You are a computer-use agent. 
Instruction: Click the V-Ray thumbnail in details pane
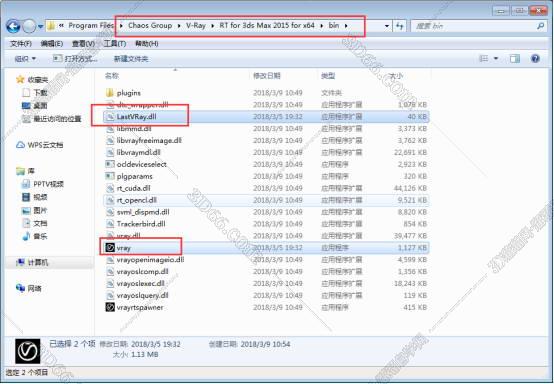coord(28,351)
